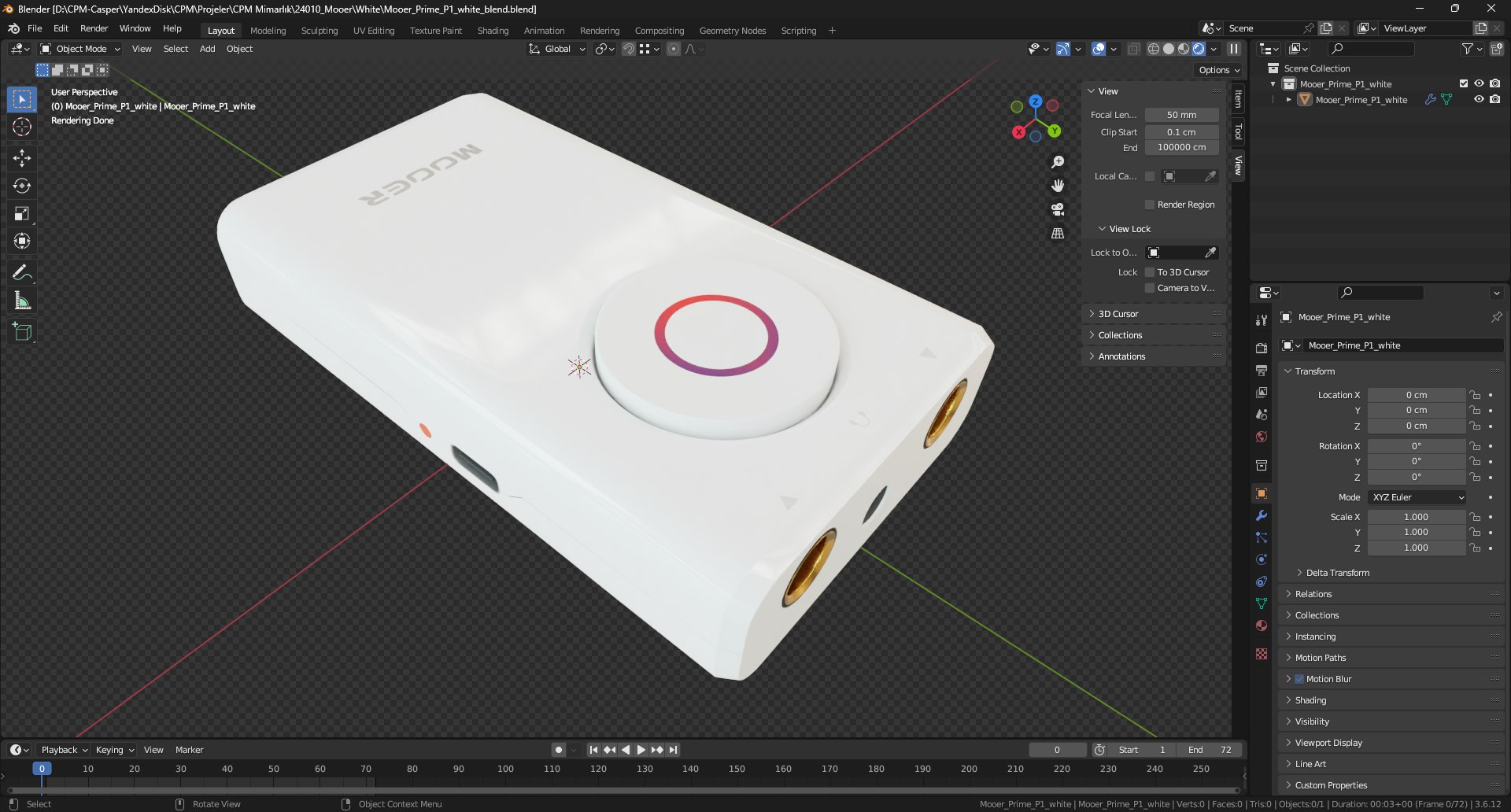Activate the Select Box tool
The width and height of the screenshot is (1511, 812).
click(x=22, y=99)
